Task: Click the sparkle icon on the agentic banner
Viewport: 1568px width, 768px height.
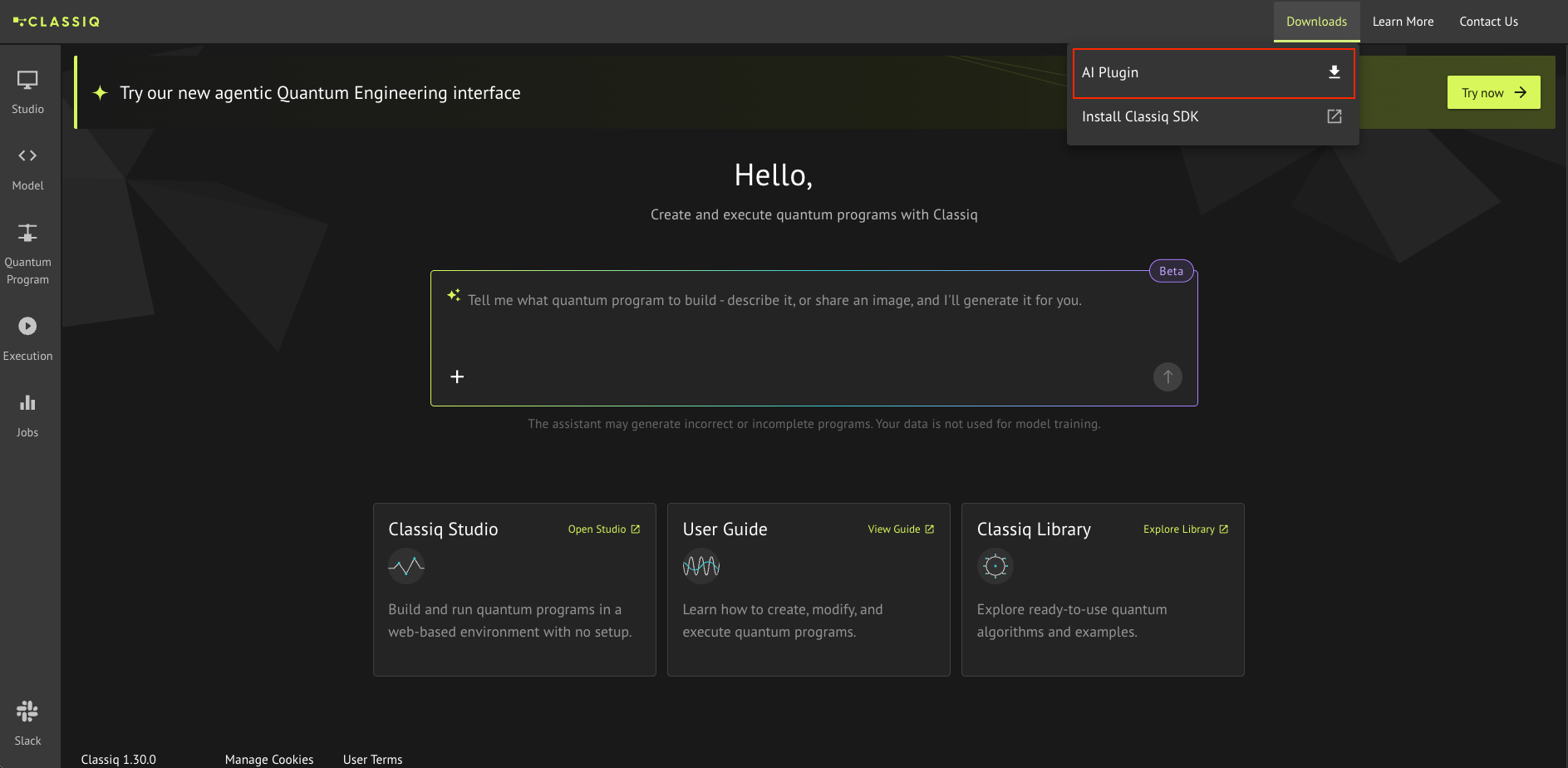Action: click(x=101, y=92)
